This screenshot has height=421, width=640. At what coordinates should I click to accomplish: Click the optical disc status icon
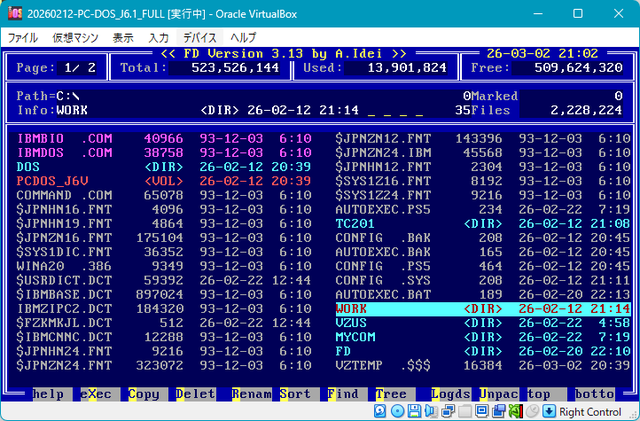pyautogui.click(x=395, y=411)
